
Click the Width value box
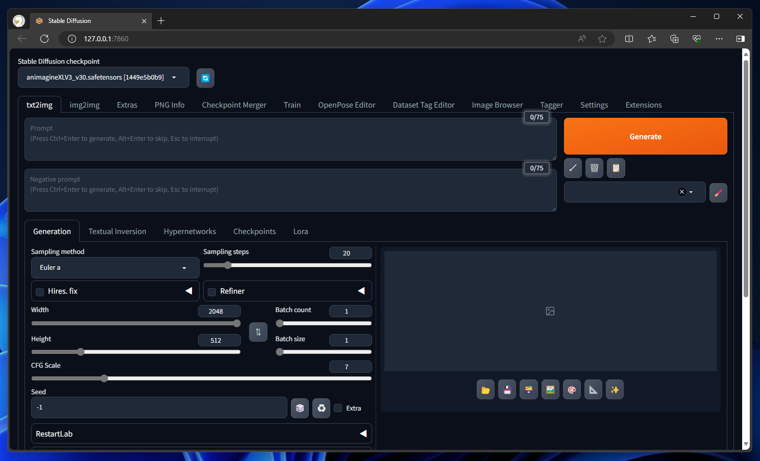pyautogui.click(x=219, y=311)
